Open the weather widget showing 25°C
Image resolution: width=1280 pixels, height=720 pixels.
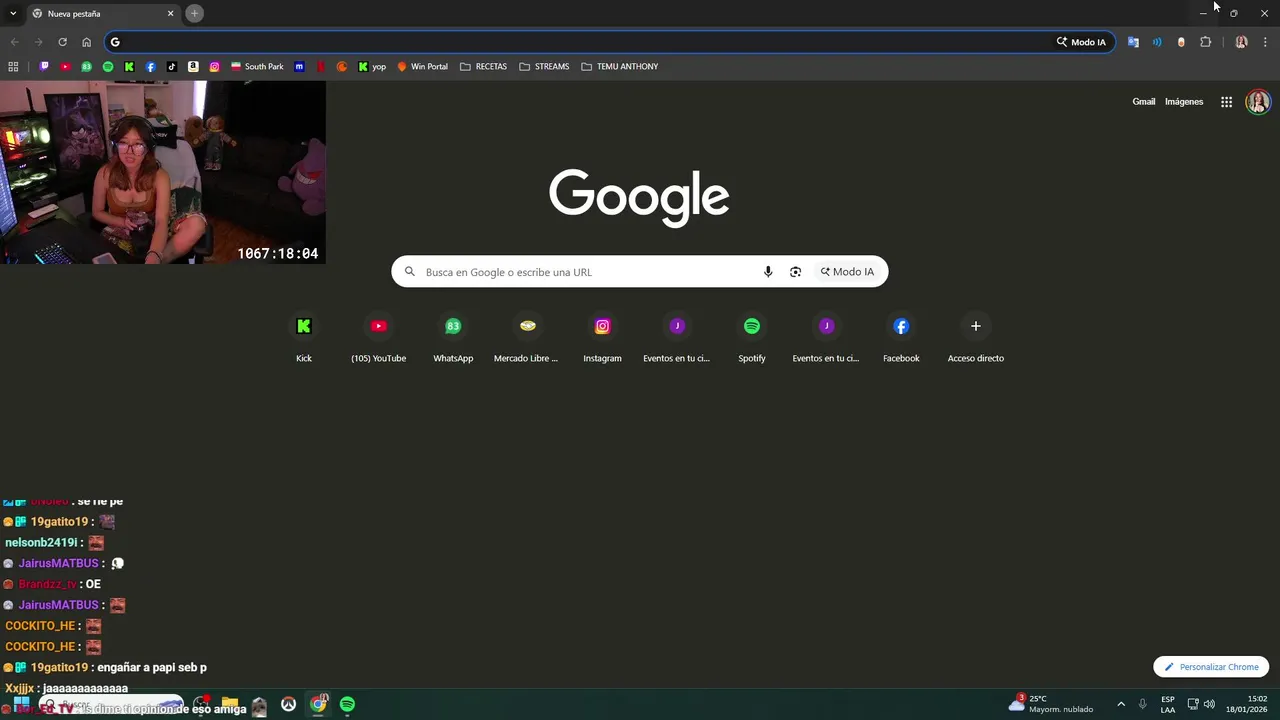(x=1052, y=704)
